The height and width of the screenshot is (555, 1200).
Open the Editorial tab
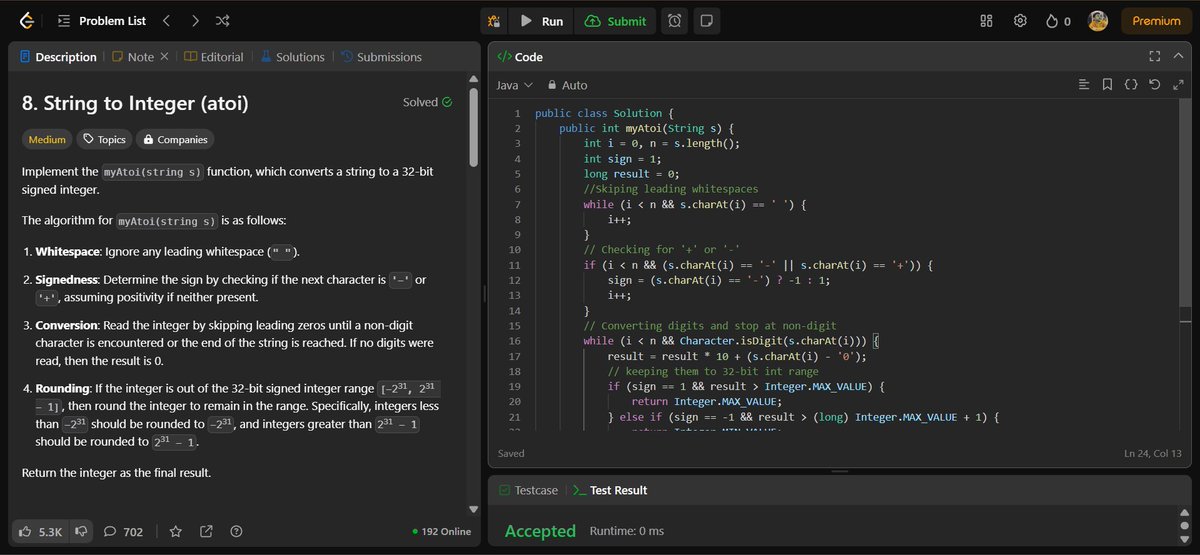pos(214,57)
